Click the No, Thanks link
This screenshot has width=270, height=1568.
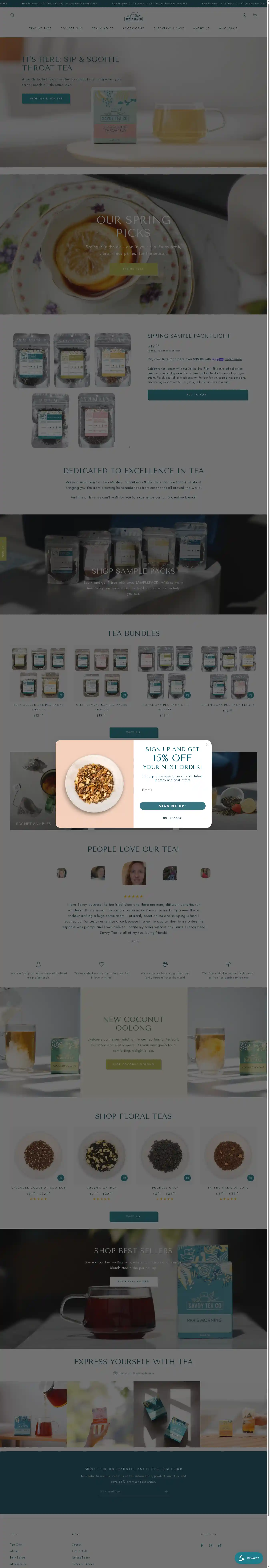pos(172,818)
